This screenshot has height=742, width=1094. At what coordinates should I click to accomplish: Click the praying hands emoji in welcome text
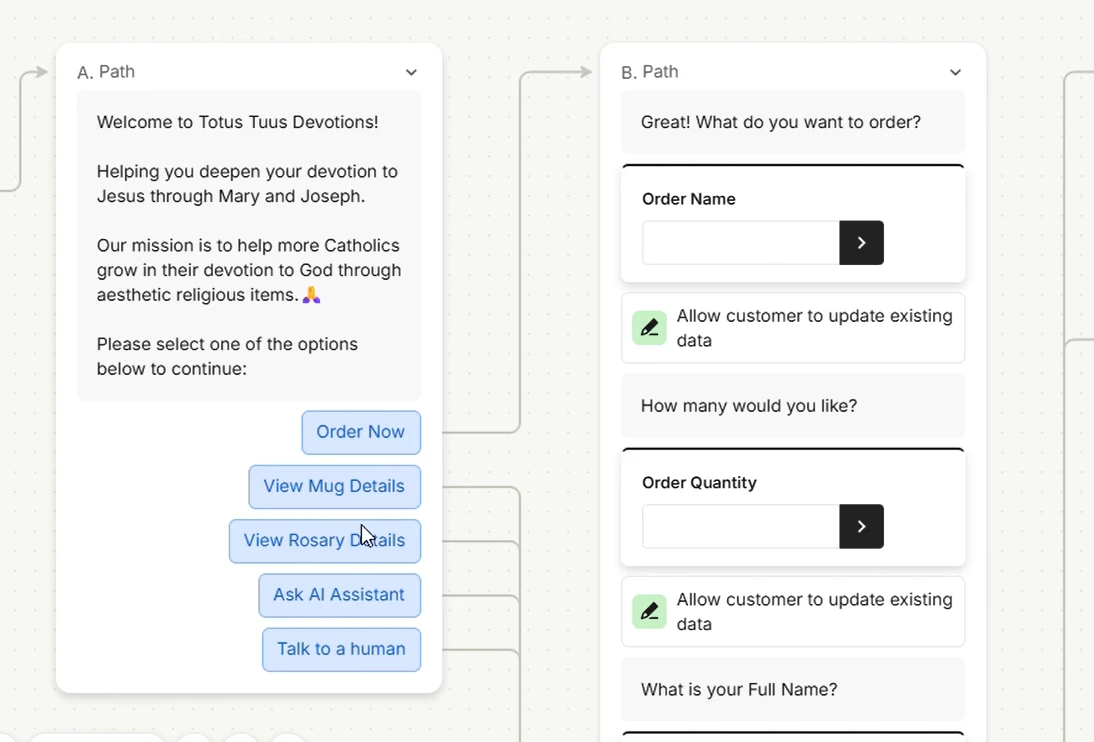coord(312,295)
